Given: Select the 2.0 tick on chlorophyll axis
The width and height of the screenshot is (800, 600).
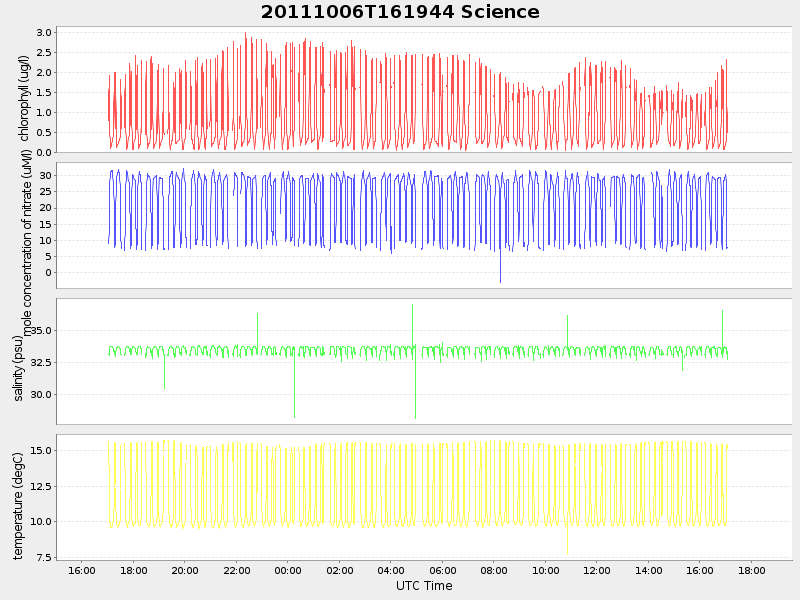Looking at the screenshot, I should (x=44, y=72).
